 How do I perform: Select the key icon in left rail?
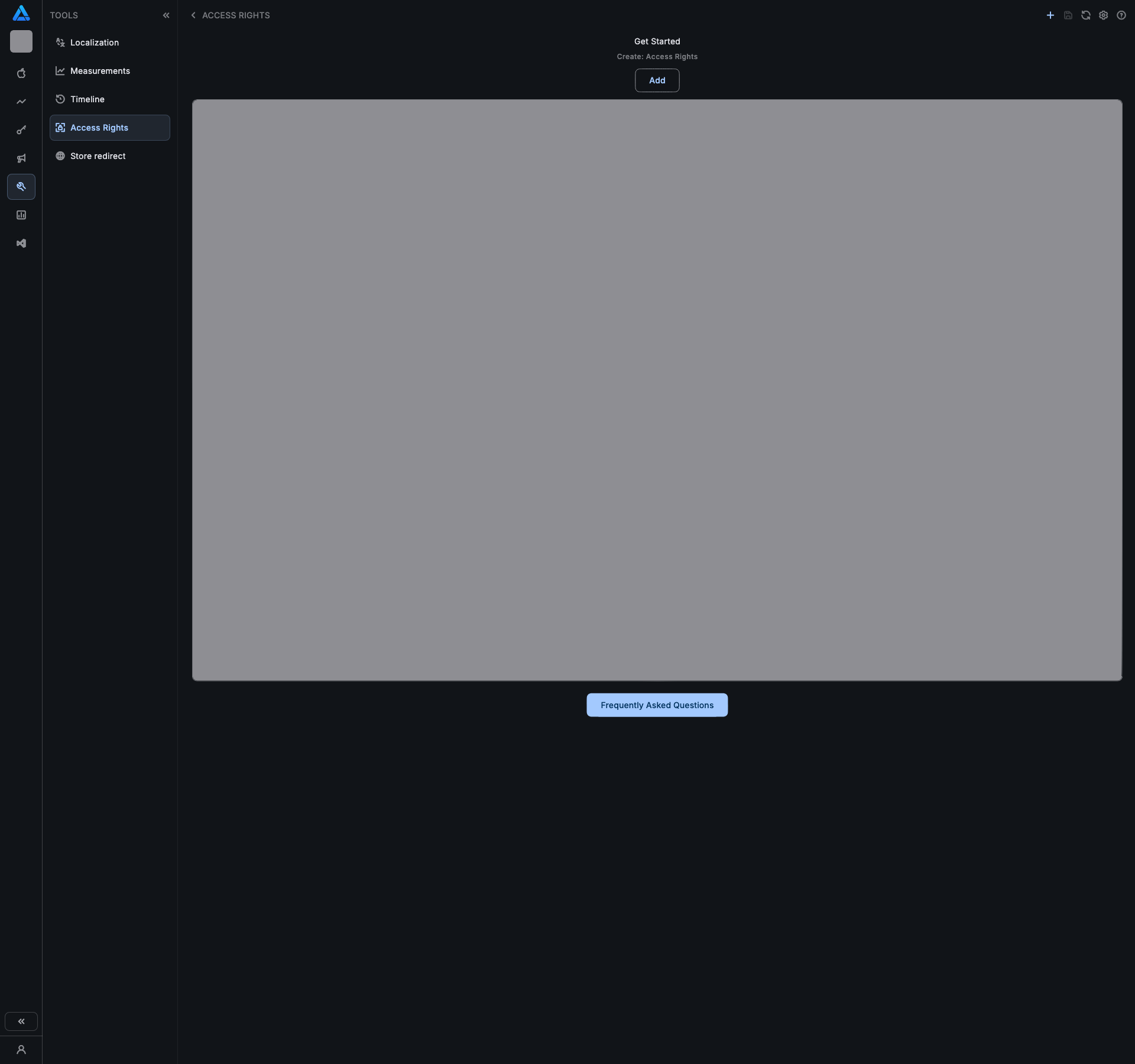[21, 130]
